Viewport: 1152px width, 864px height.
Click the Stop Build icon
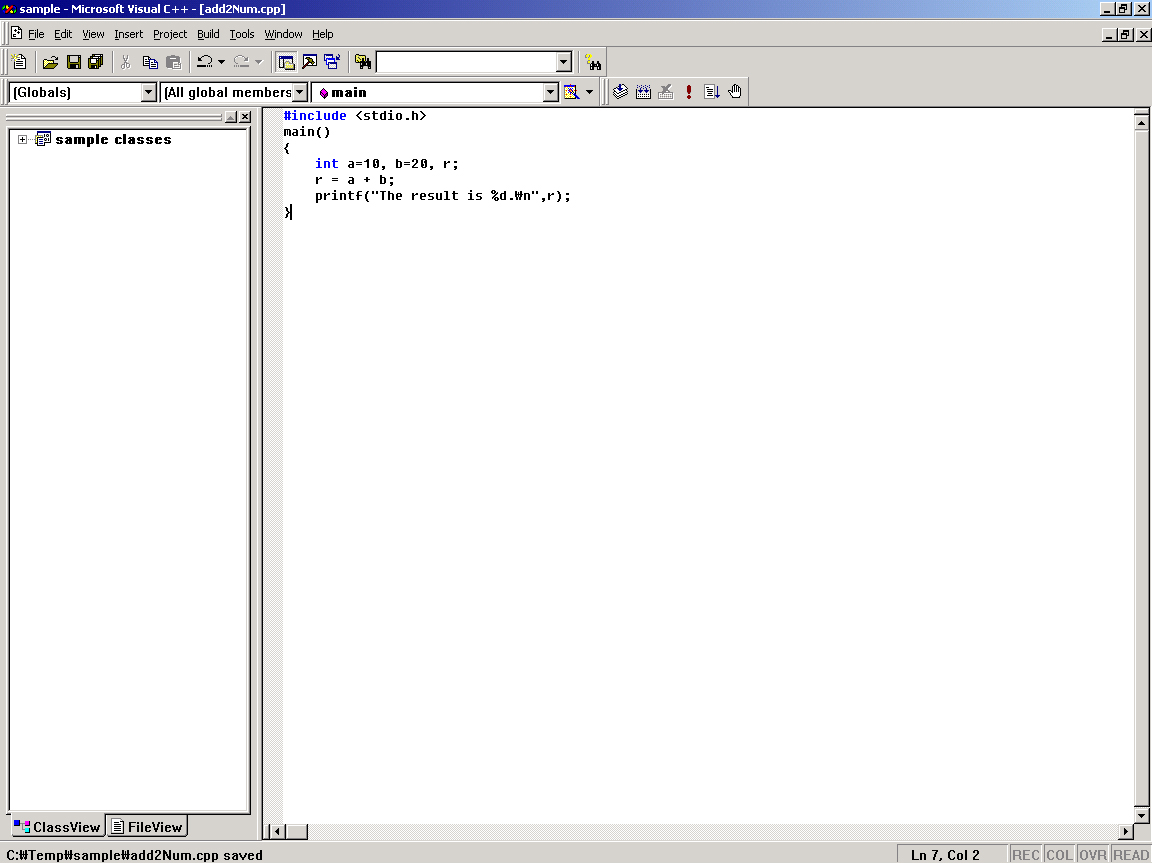(666, 92)
